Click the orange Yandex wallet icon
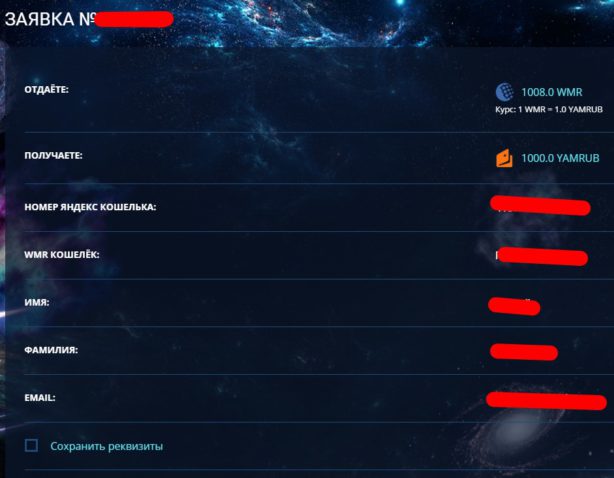The width and height of the screenshot is (614, 478). pyautogui.click(x=504, y=158)
